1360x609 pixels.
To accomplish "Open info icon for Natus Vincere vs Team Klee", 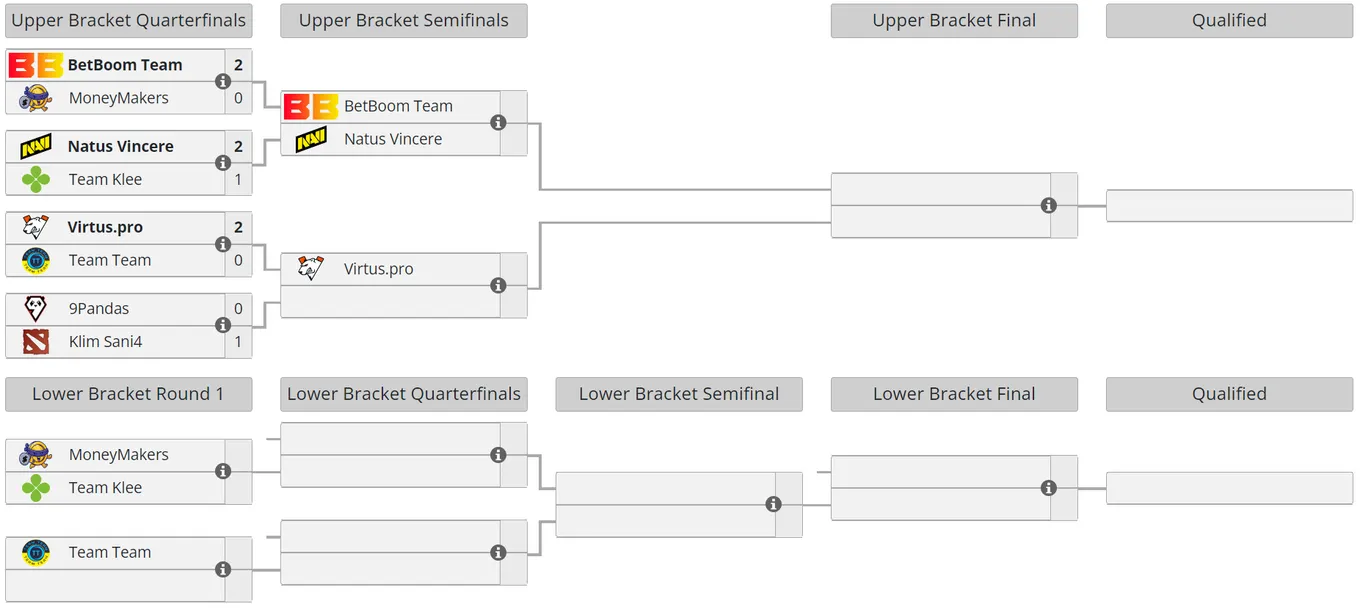I will pyautogui.click(x=223, y=163).
